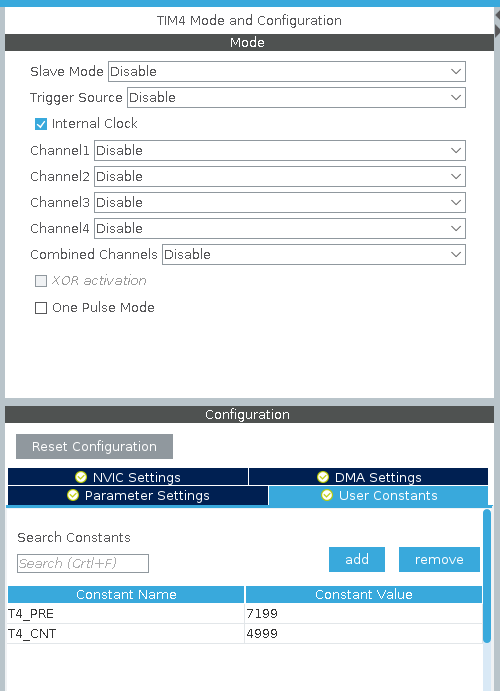Click the DMA Settings status check icon

(x=323, y=477)
